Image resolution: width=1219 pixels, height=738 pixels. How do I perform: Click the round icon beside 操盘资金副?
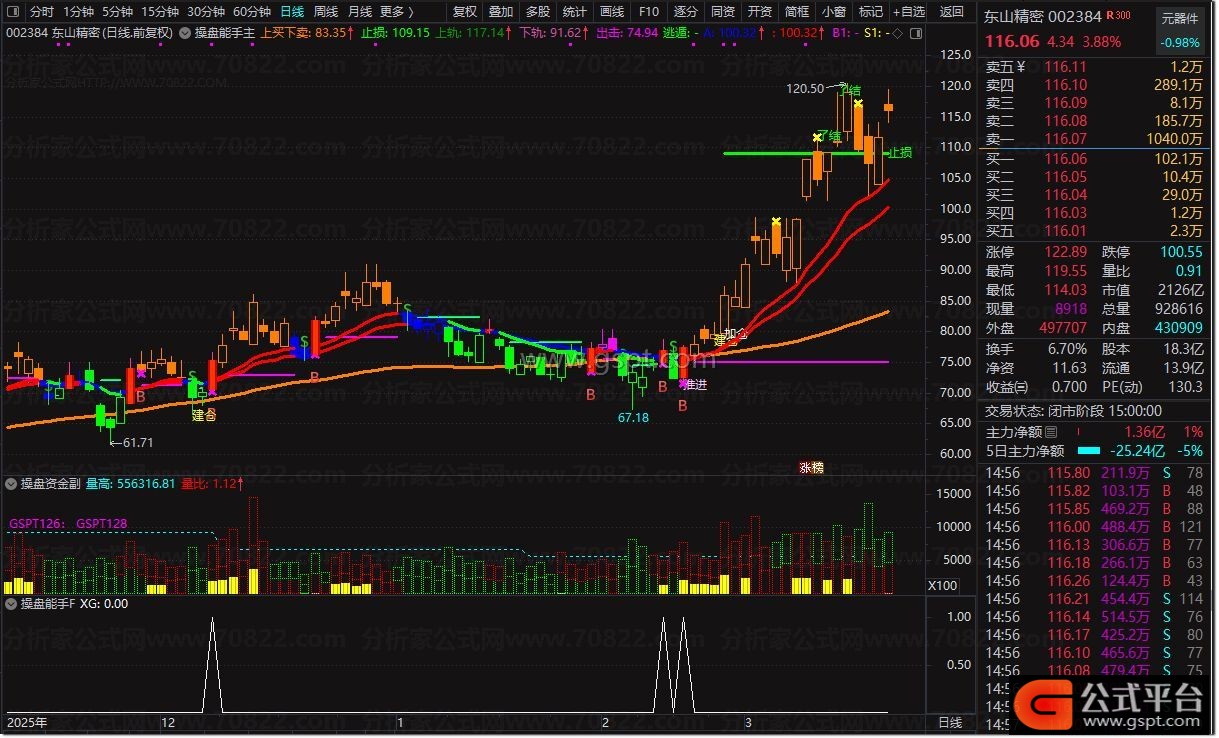point(11,484)
